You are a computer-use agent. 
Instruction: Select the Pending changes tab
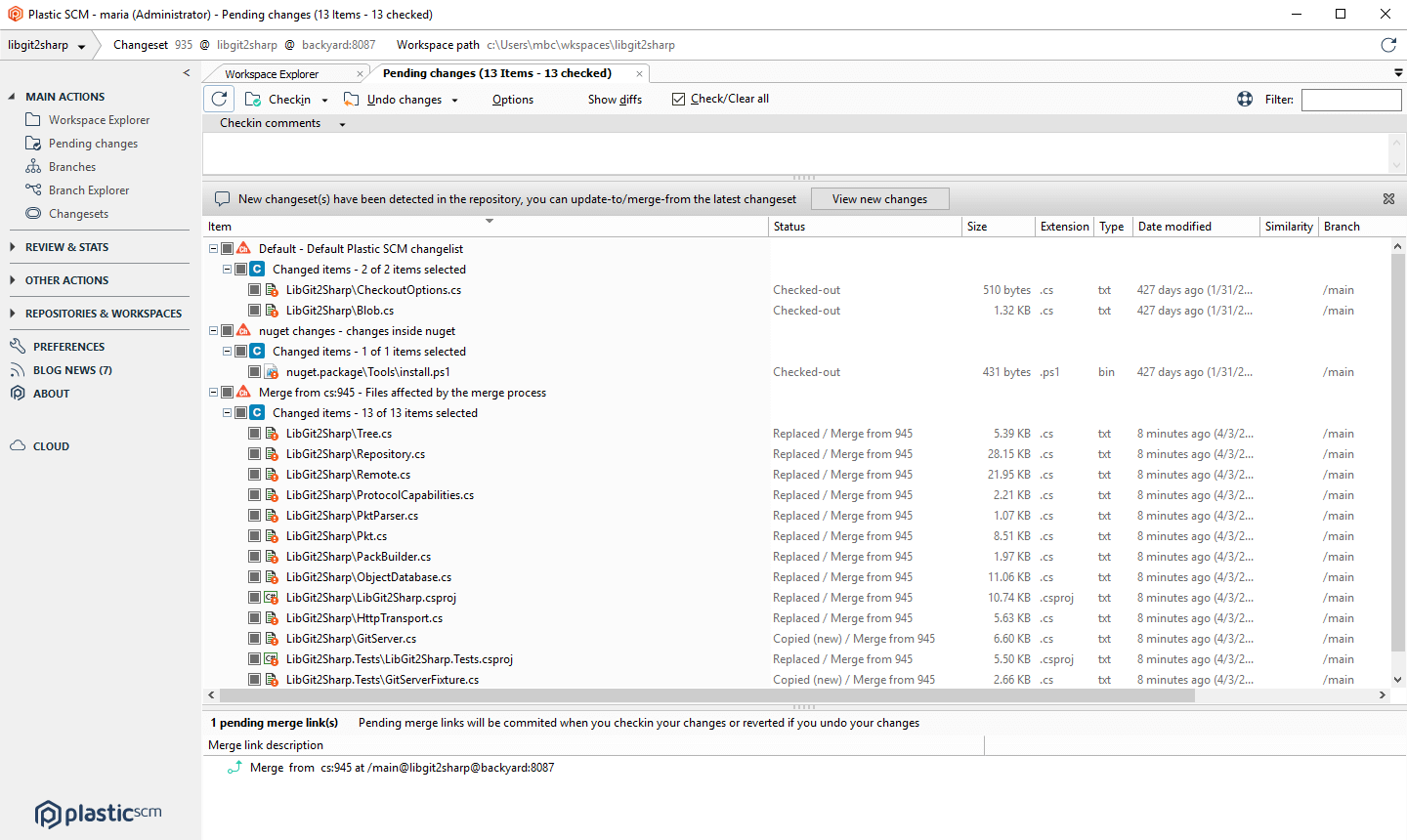497,73
